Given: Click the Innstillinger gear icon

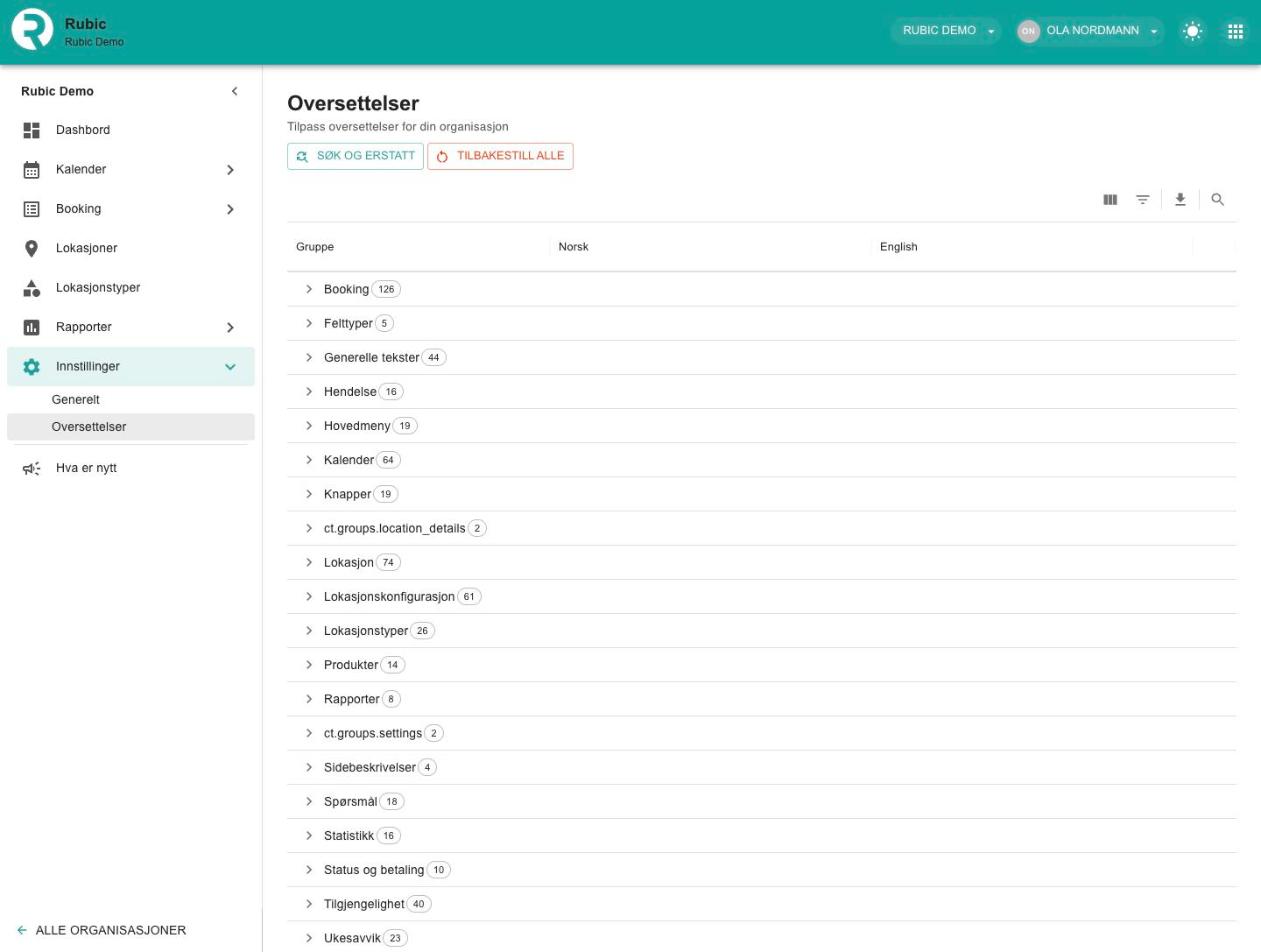Looking at the screenshot, I should point(32,367).
